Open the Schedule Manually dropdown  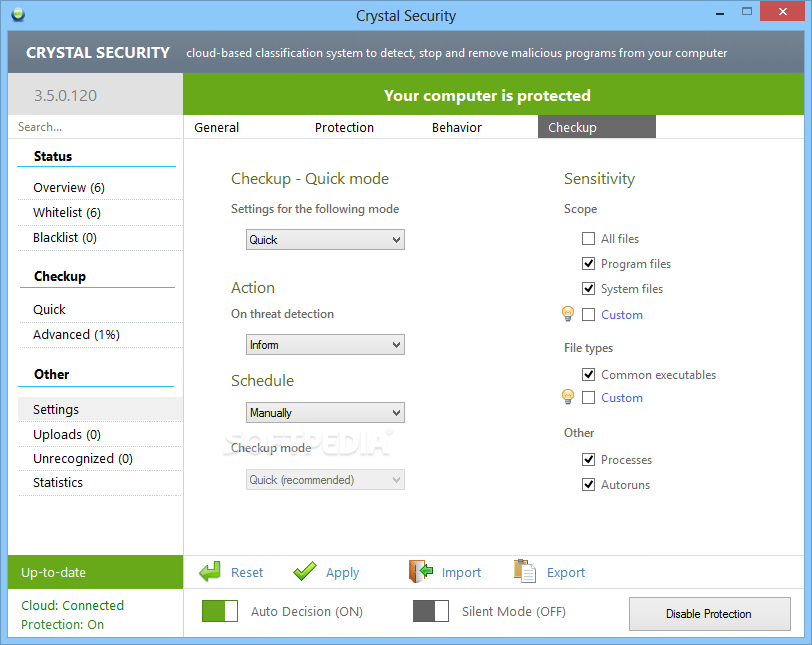(x=325, y=413)
